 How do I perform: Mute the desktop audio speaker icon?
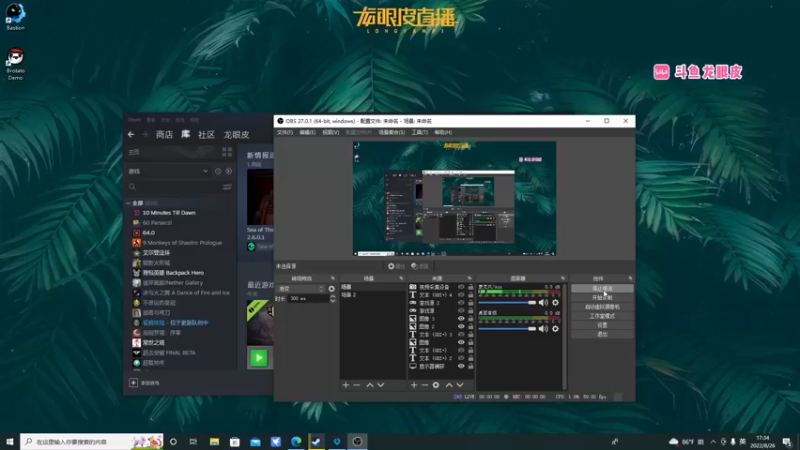(x=543, y=329)
